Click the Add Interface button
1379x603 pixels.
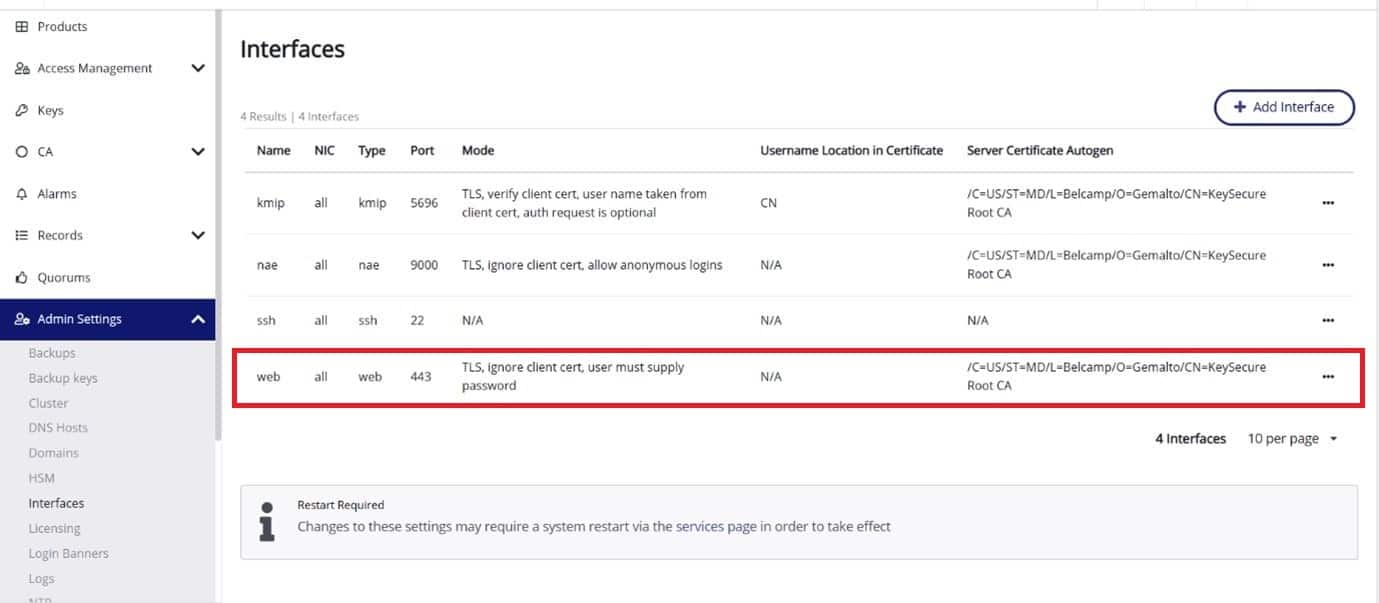(1284, 107)
